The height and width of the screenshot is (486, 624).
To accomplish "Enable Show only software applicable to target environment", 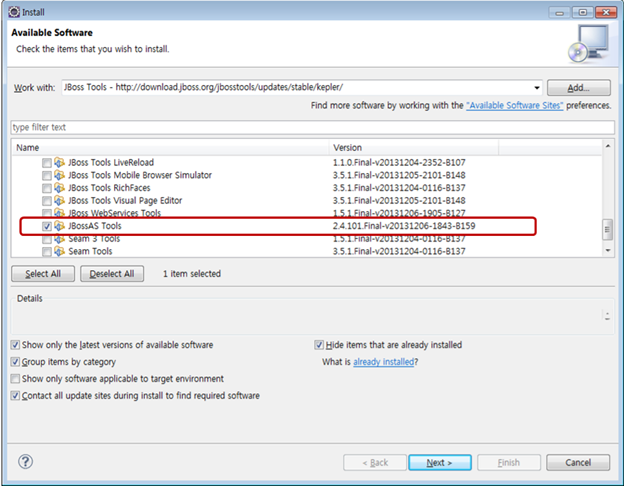I will [15, 379].
